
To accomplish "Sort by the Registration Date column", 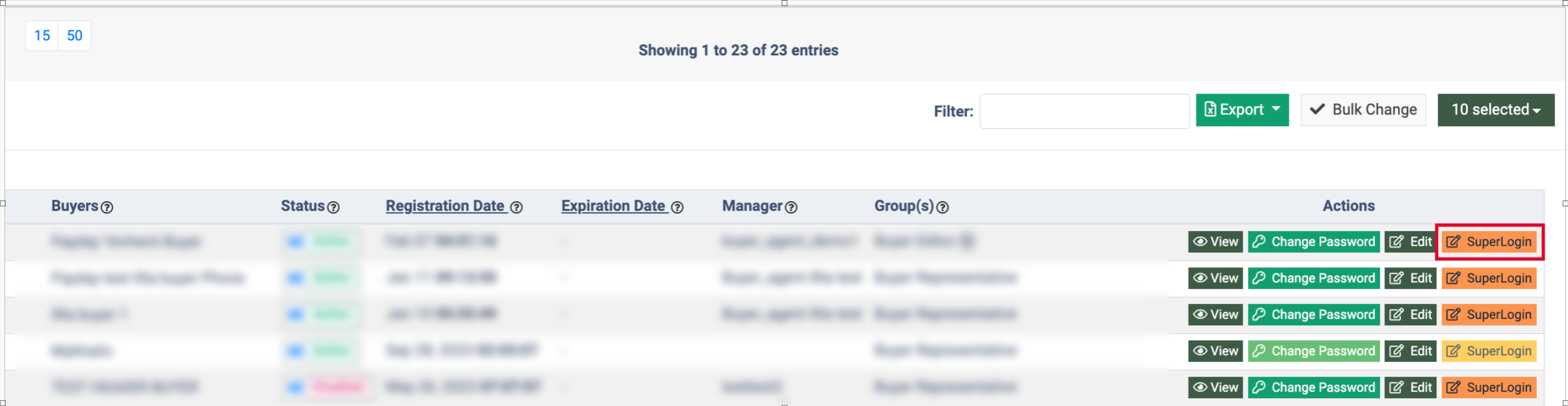I will pos(445,206).
